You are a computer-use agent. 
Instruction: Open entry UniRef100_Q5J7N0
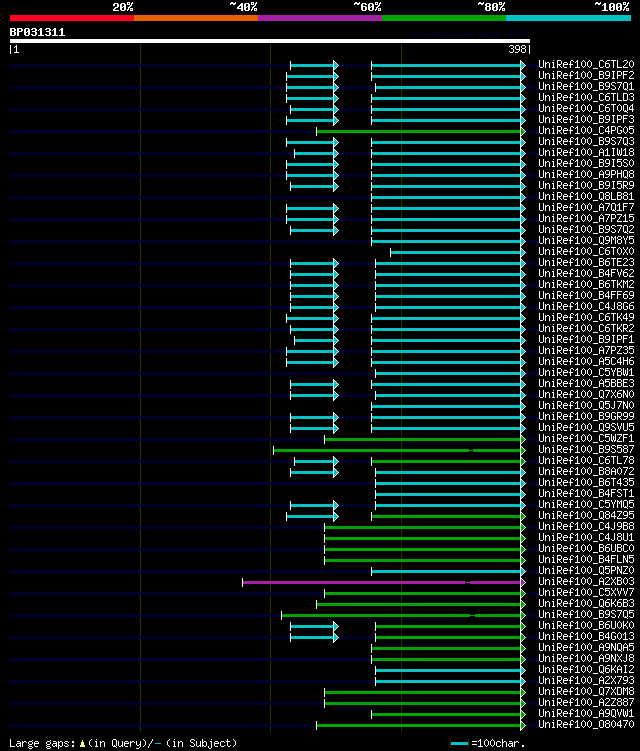click(x=586, y=406)
